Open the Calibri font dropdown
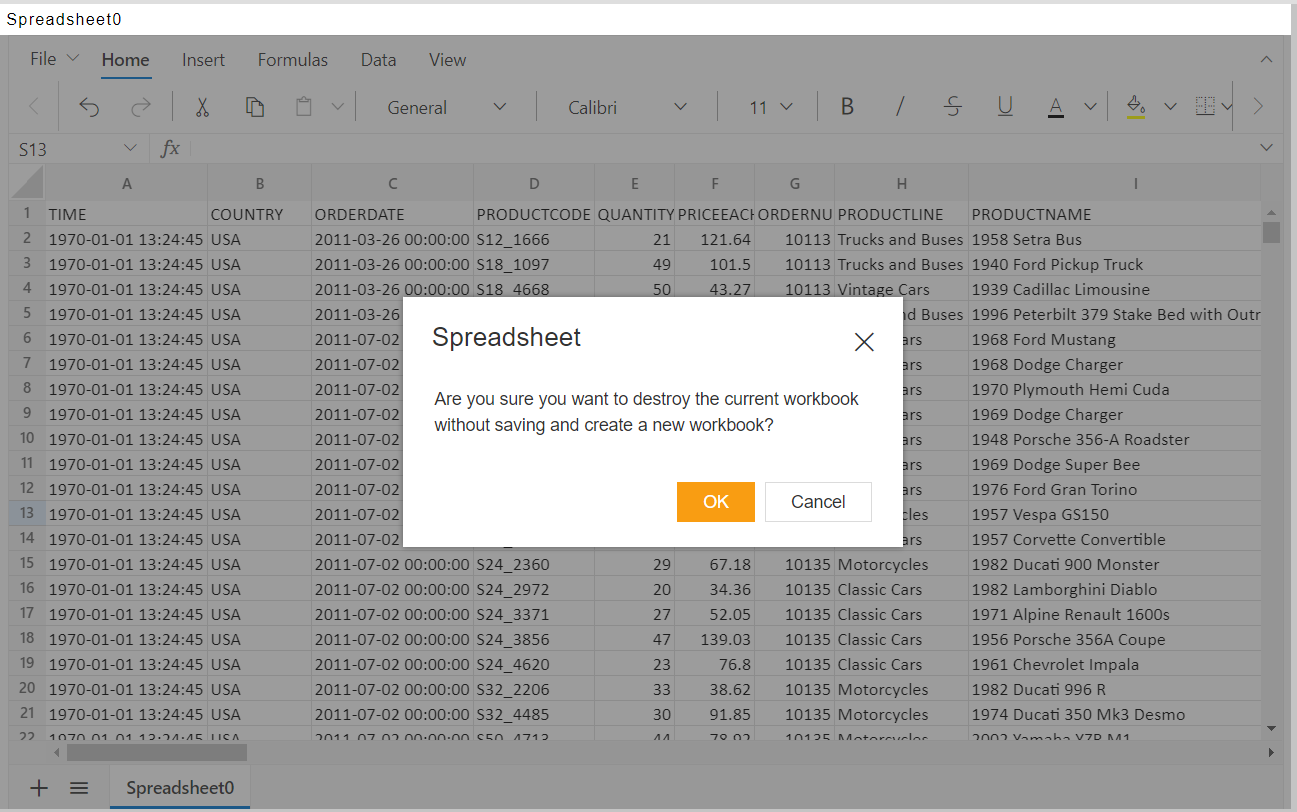The image size is (1297, 812). click(x=627, y=107)
